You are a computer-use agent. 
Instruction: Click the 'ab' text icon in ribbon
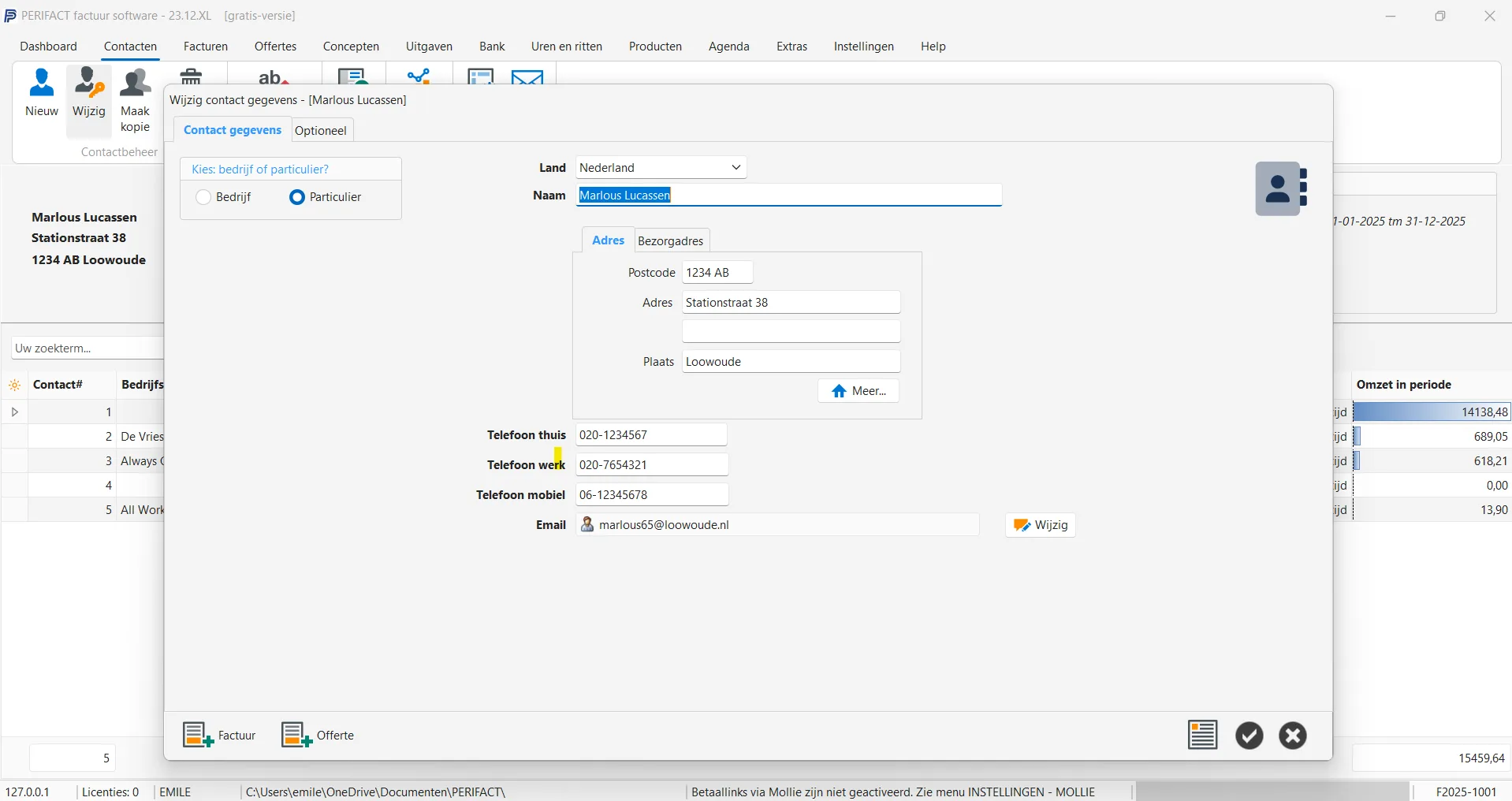[x=274, y=76]
